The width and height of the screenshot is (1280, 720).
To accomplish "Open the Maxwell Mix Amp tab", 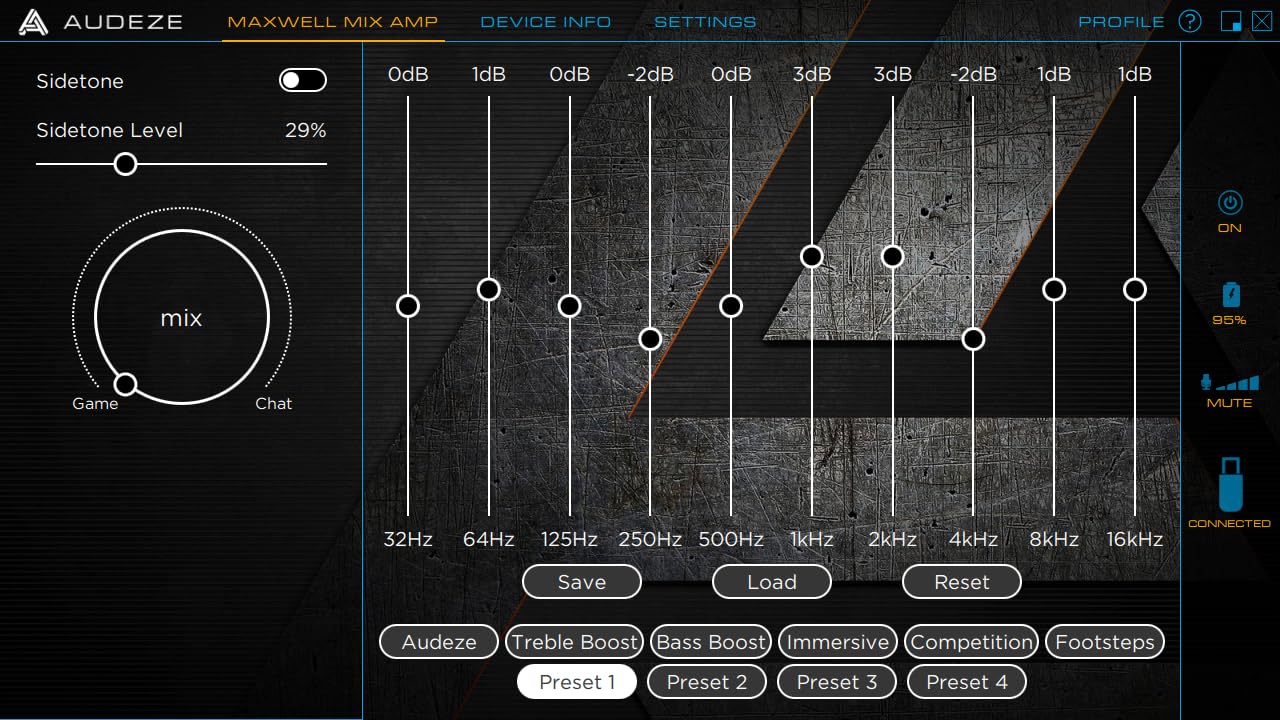I will (x=334, y=22).
